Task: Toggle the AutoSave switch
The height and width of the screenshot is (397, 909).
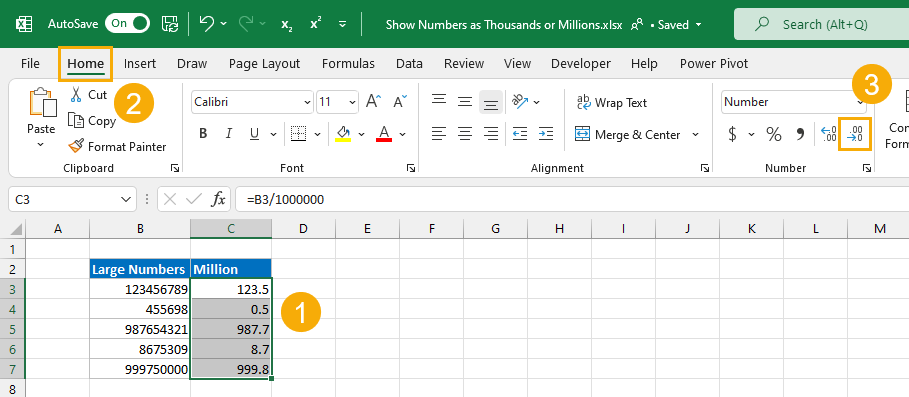Action: click(x=128, y=24)
